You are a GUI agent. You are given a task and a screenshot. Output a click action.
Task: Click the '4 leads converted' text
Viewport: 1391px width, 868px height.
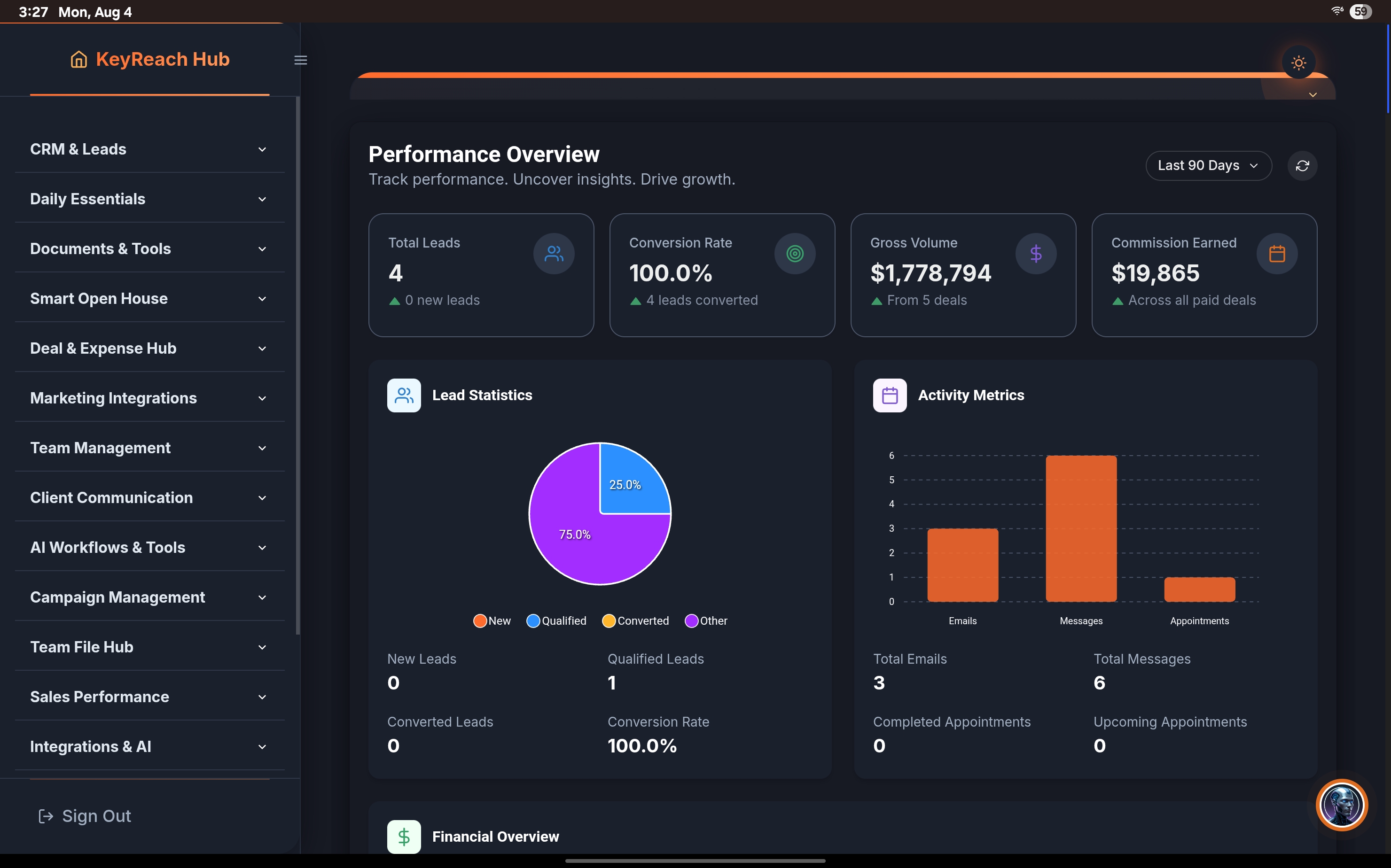(x=702, y=300)
